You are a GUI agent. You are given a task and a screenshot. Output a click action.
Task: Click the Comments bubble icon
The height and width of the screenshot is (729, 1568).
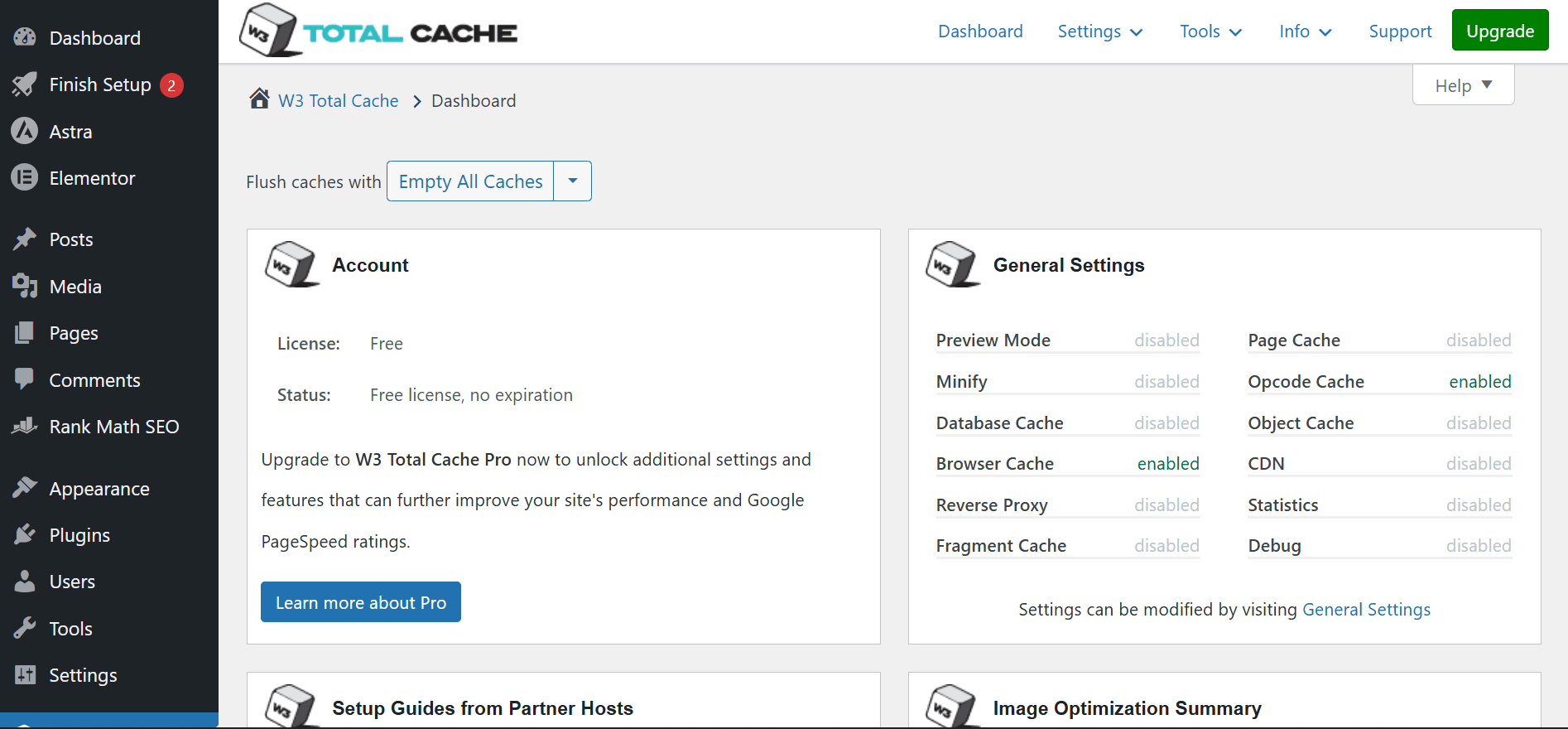25,379
